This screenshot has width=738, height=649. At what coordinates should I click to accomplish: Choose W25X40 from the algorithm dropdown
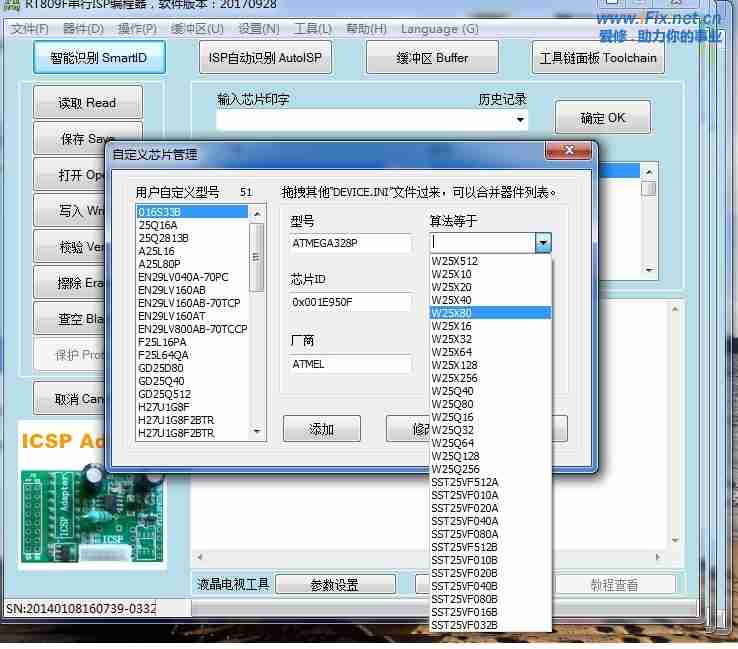coord(490,300)
